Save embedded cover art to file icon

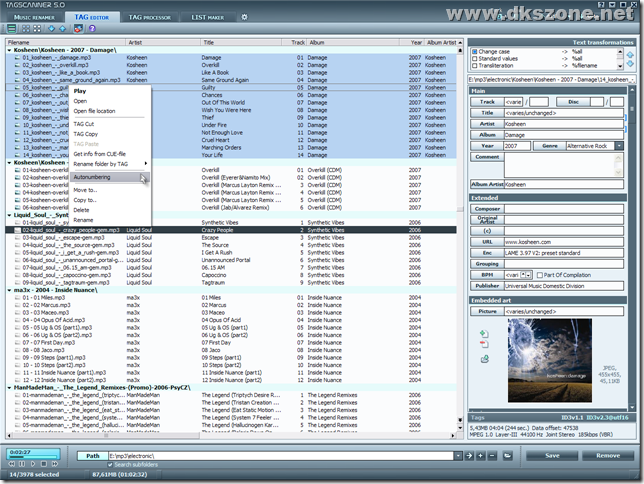tap(485, 359)
